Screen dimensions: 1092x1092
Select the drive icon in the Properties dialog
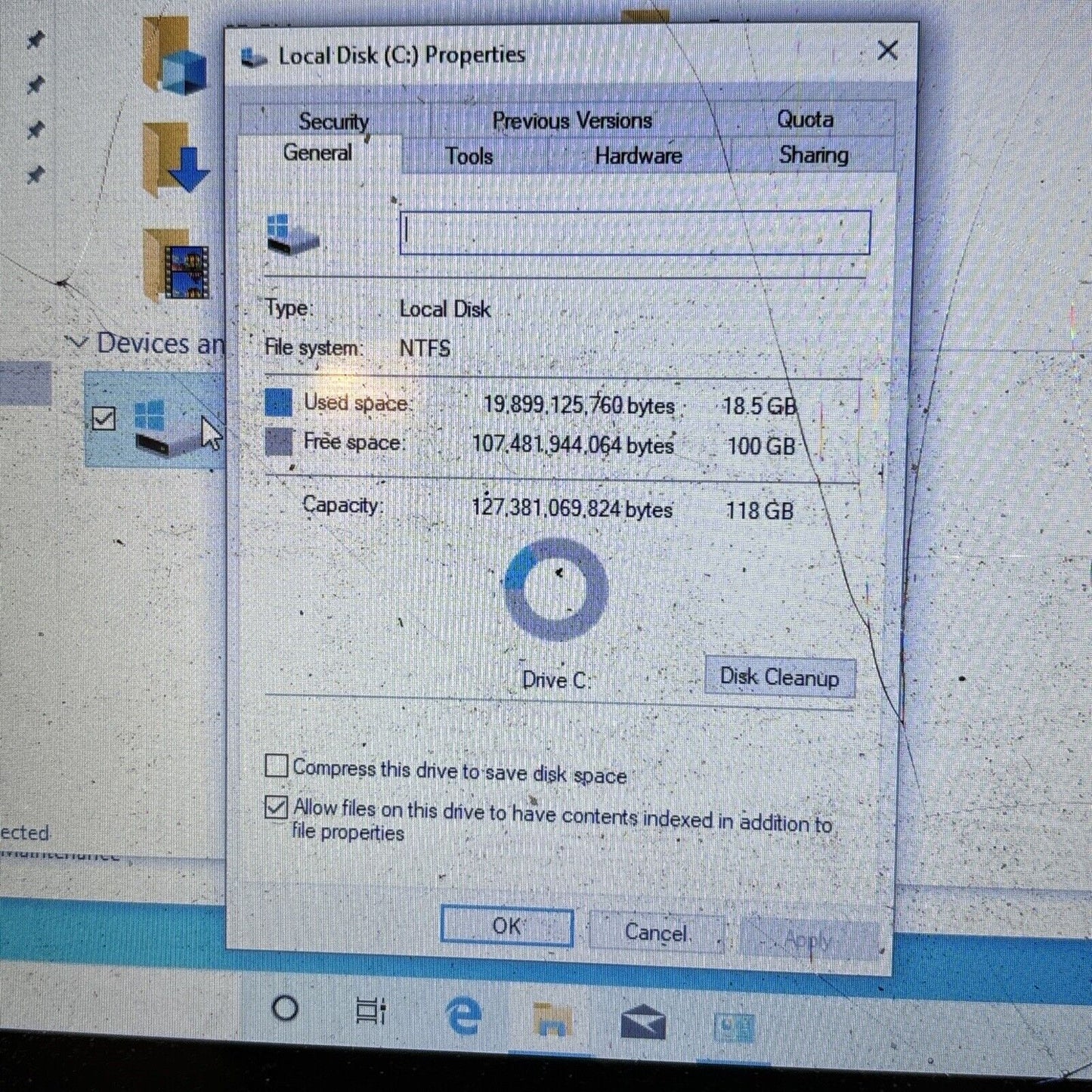(291, 234)
